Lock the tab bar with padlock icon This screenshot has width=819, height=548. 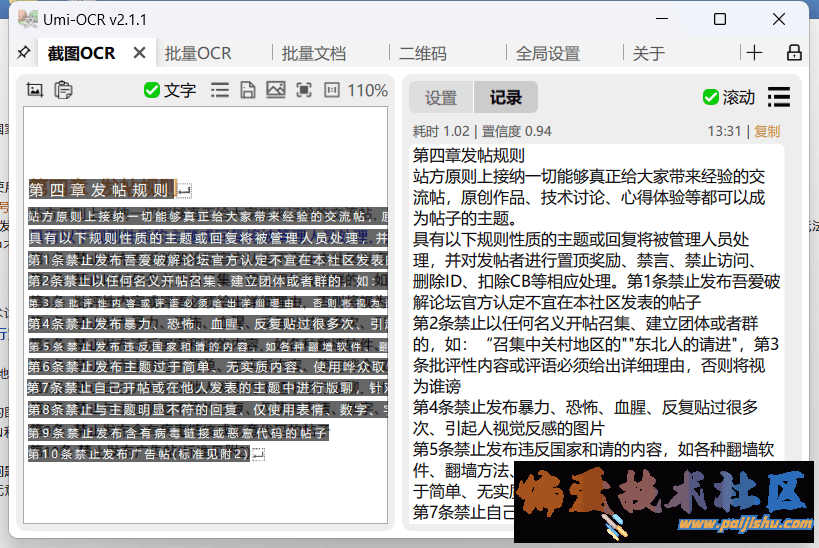[x=794, y=53]
